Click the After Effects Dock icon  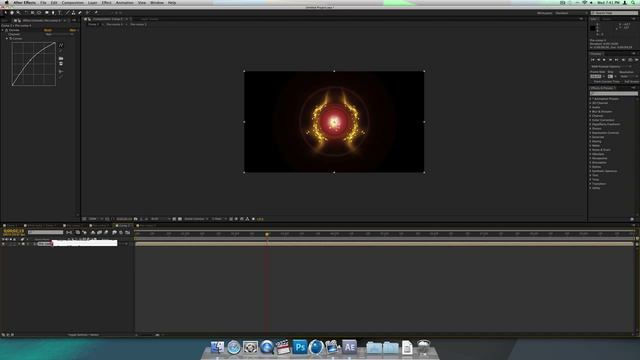click(x=349, y=347)
